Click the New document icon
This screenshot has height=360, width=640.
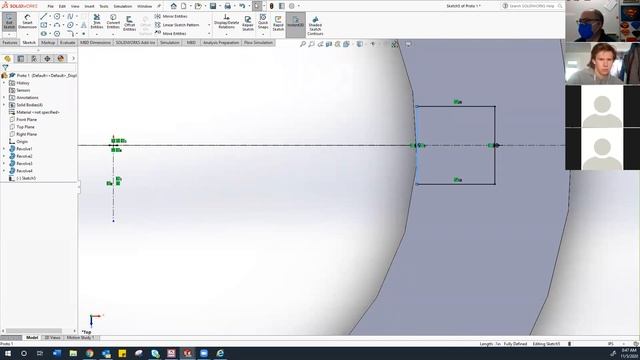(x=184, y=6)
